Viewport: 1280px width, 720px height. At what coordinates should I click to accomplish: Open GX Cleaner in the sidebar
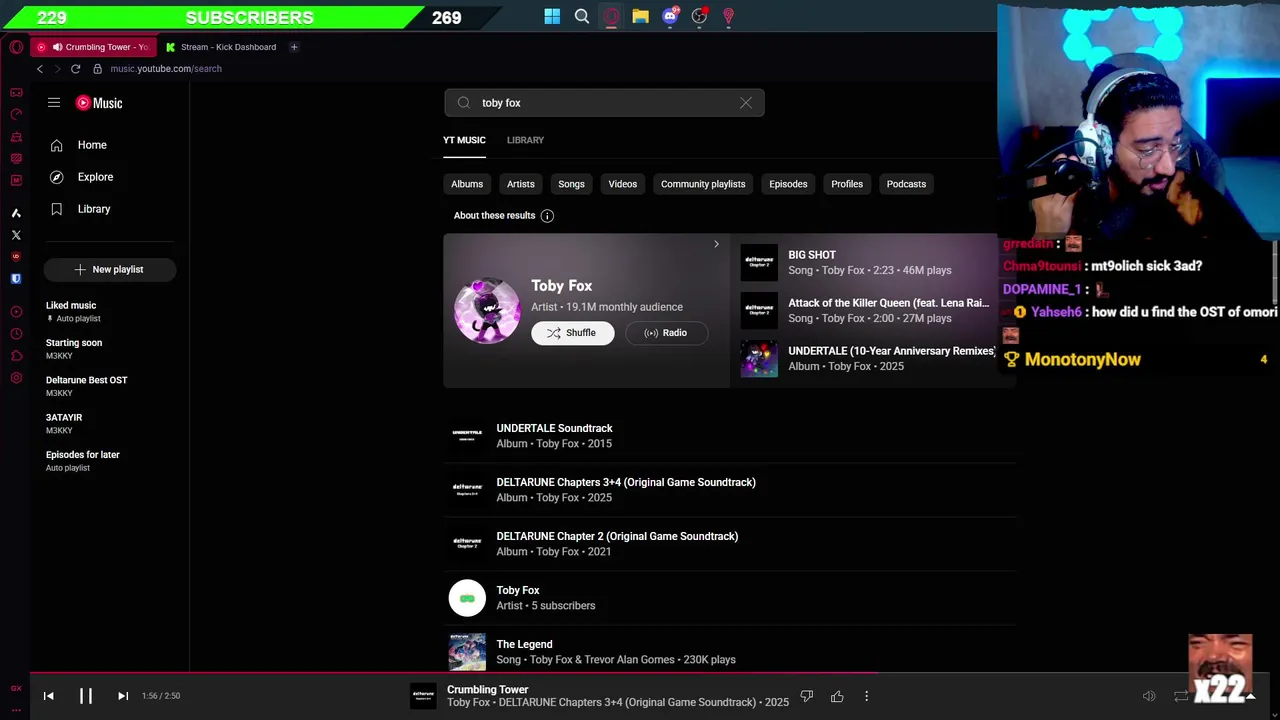[x=16, y=136]
